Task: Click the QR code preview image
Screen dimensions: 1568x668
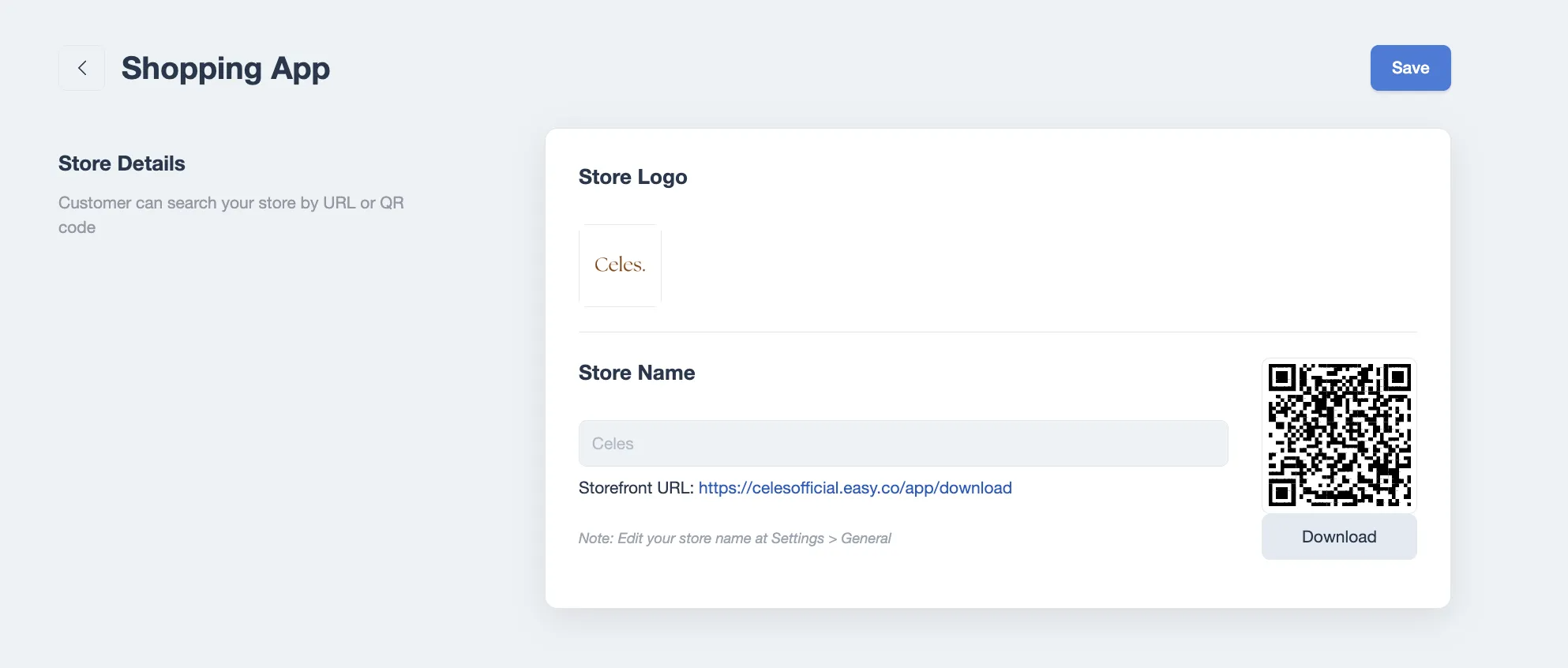Action: (x=1339, y=435)
